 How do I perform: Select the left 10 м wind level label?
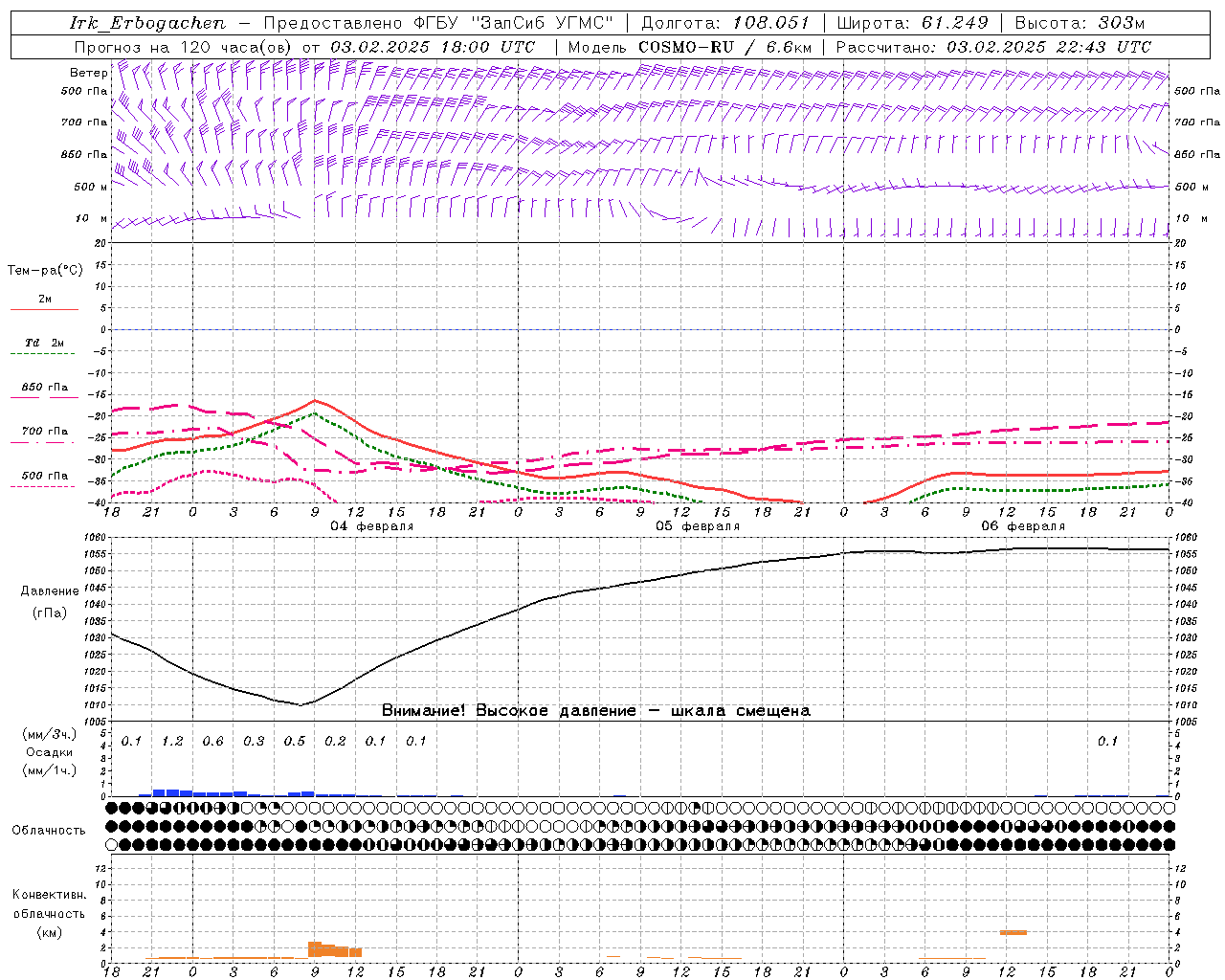point(91,218)
